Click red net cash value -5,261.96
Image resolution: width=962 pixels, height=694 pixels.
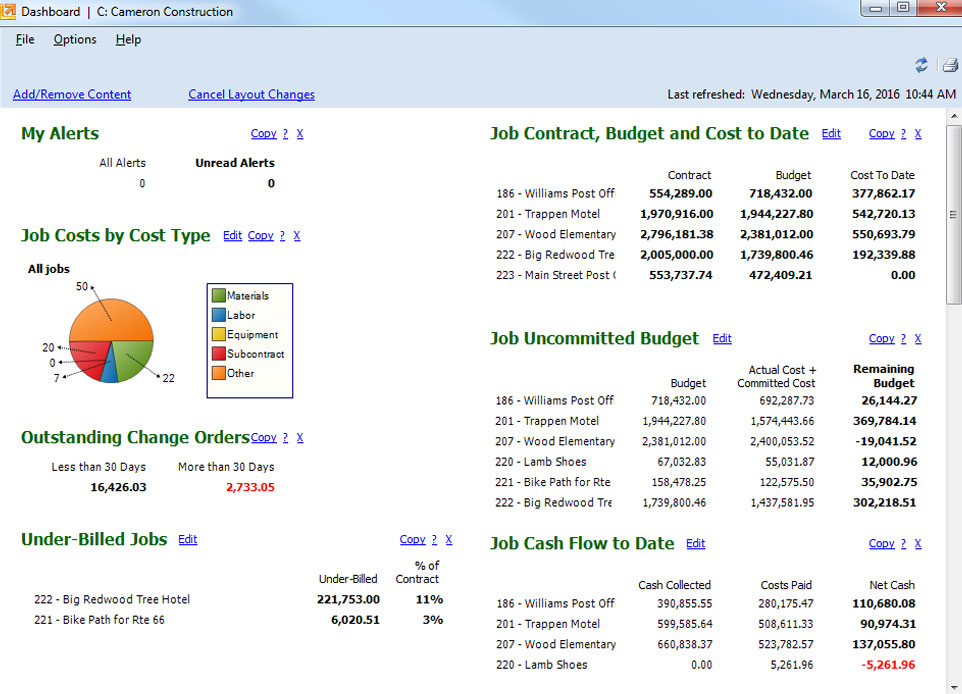[x=888, y=665]
